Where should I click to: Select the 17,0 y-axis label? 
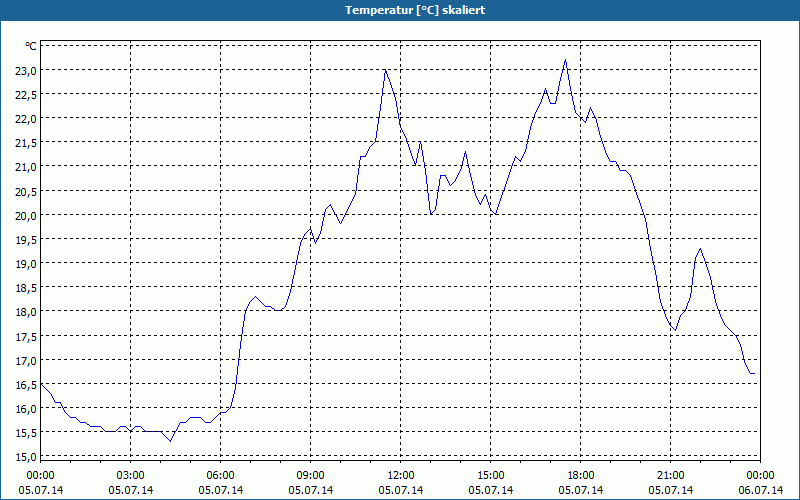(27, 360)
